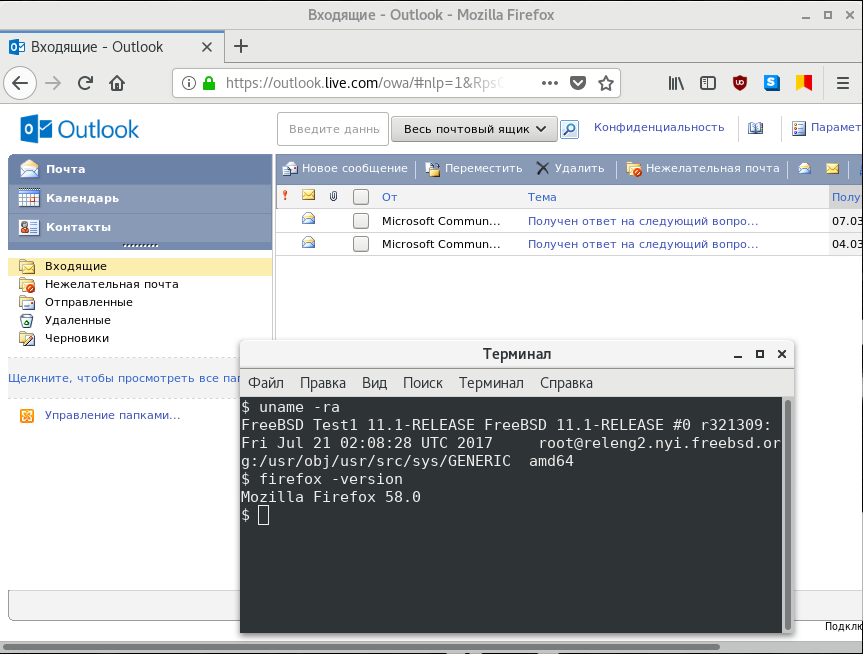
Task: Click envelope icon of the 07.03 message
Action: point(309,219)
